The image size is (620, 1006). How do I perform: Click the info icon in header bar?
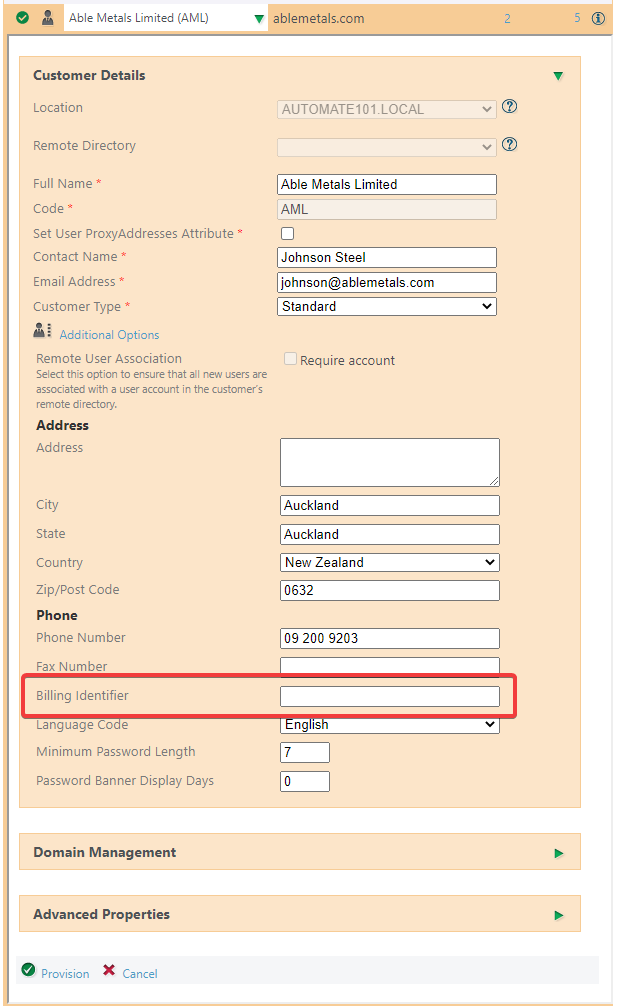pos(599,18)
